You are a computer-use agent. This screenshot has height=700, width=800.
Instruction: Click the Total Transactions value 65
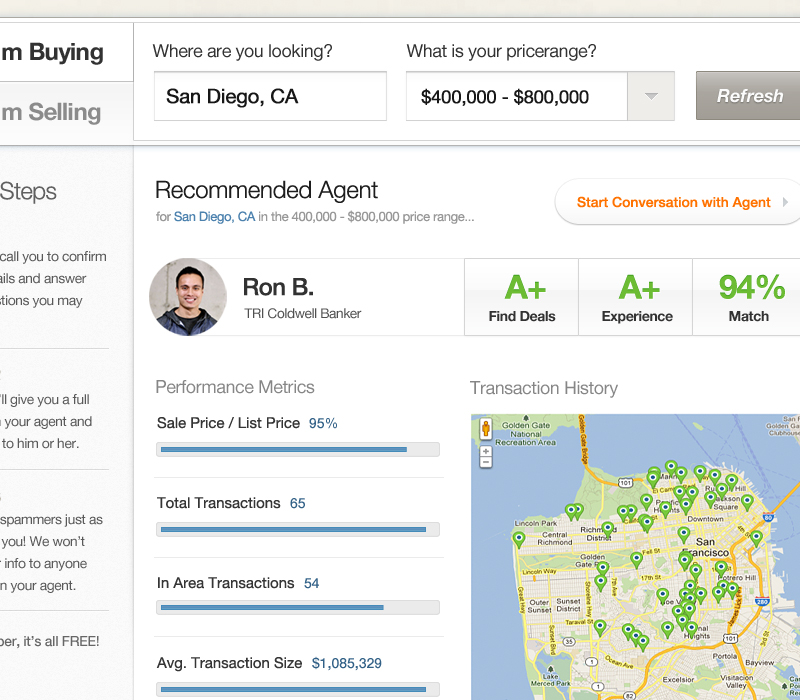297,504
